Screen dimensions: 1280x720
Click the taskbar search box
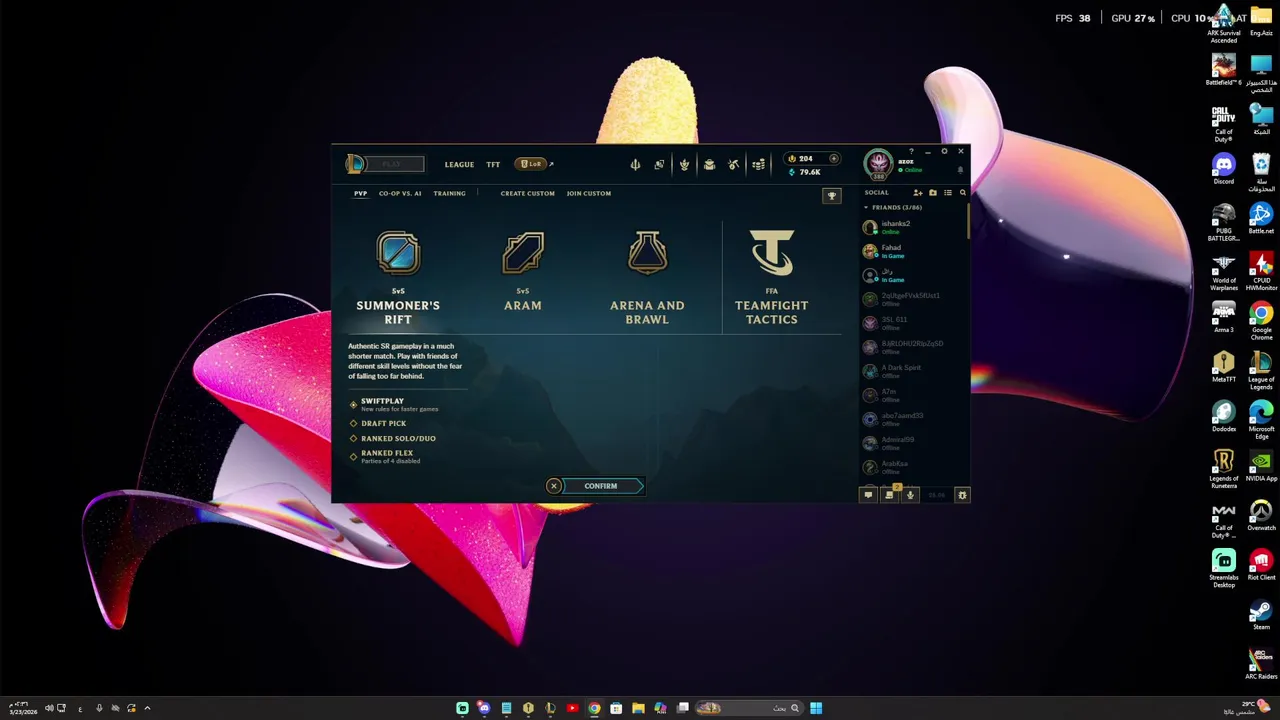point(749,708)
